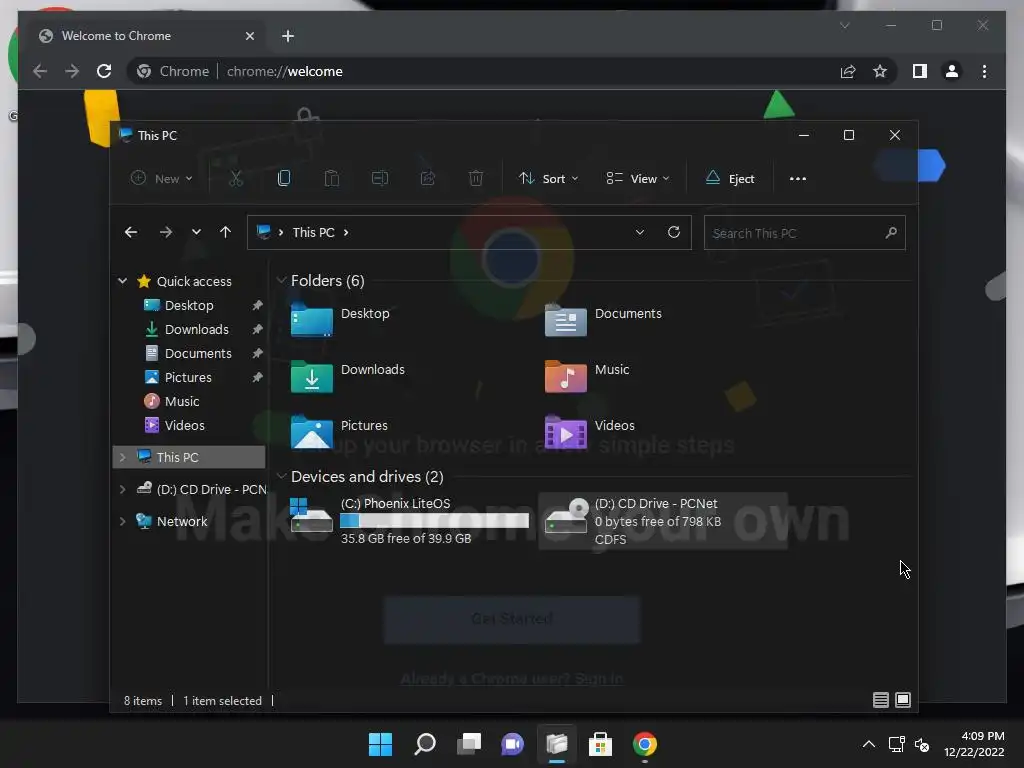This screenshot has width=1024, height=768.
Task: Collapse the Devices and drives group
Action: click(x=281, y=476)
